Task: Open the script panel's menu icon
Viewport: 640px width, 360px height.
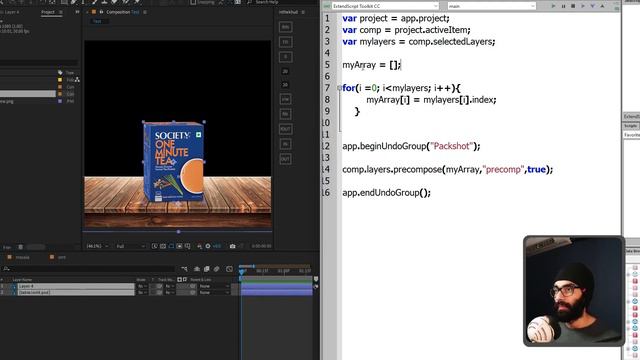Action: (303, 12)
